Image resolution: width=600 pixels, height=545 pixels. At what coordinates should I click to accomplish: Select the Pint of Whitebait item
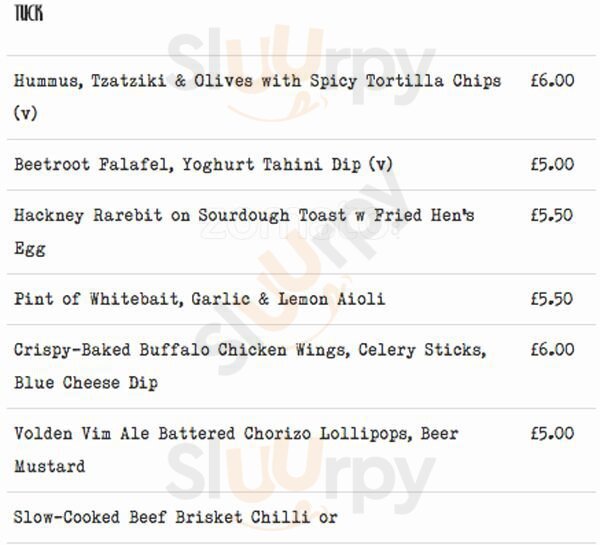tap(199, 299)
